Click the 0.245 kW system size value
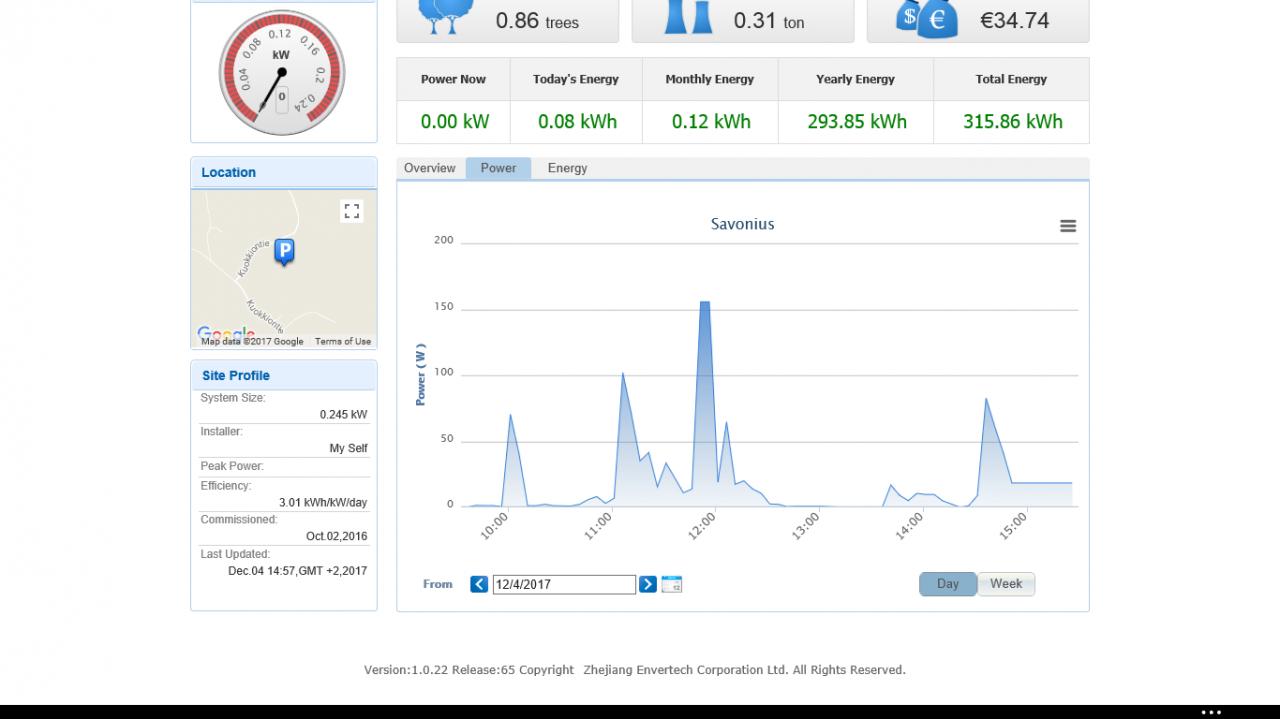This screenshot has width=1280, height=719. click(343, 414)
